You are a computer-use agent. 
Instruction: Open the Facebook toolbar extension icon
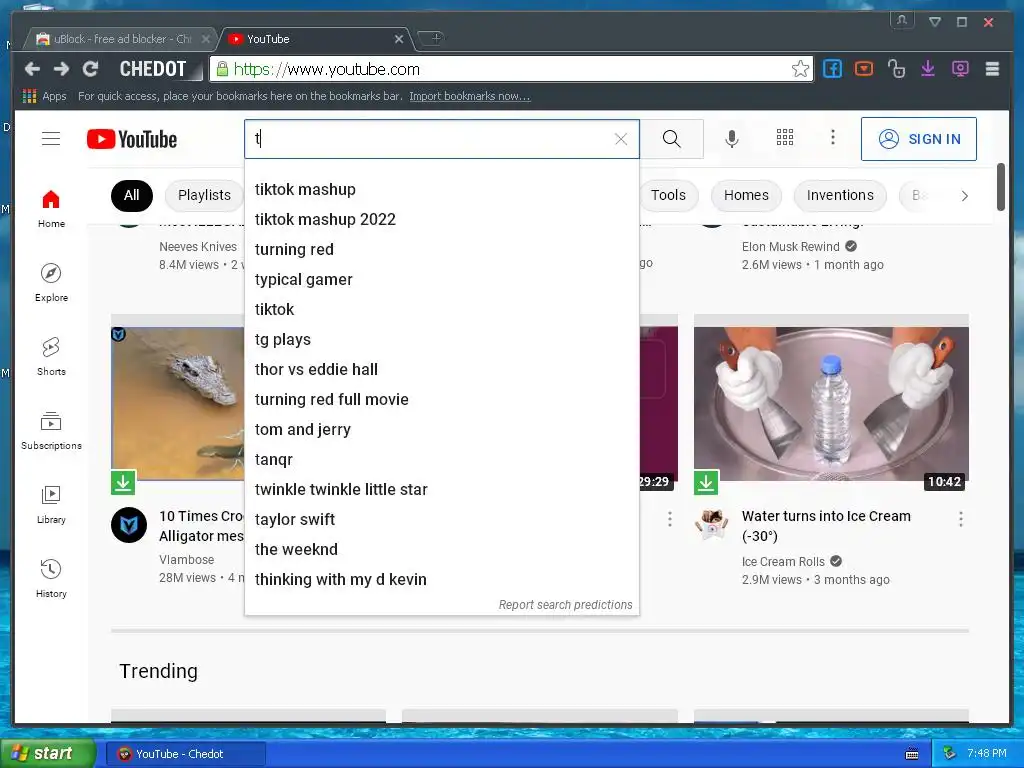tap(832, 69)
